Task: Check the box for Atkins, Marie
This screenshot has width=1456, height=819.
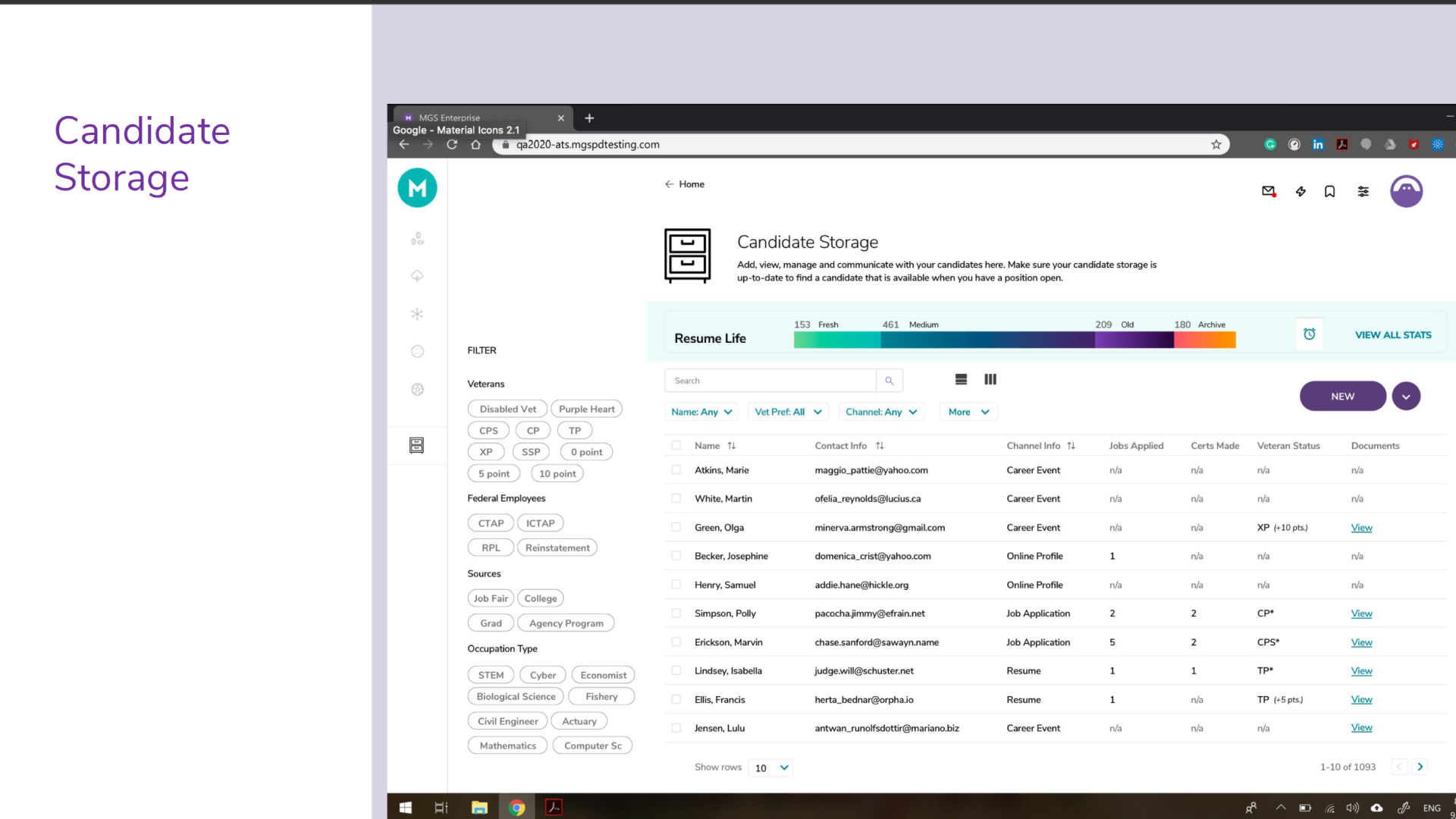Action: click(x=676, y=470)
